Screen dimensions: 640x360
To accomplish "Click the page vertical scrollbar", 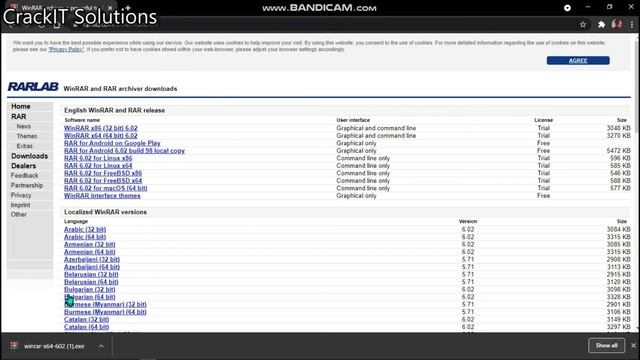I will pyautogui.click(x=637, y=183).
